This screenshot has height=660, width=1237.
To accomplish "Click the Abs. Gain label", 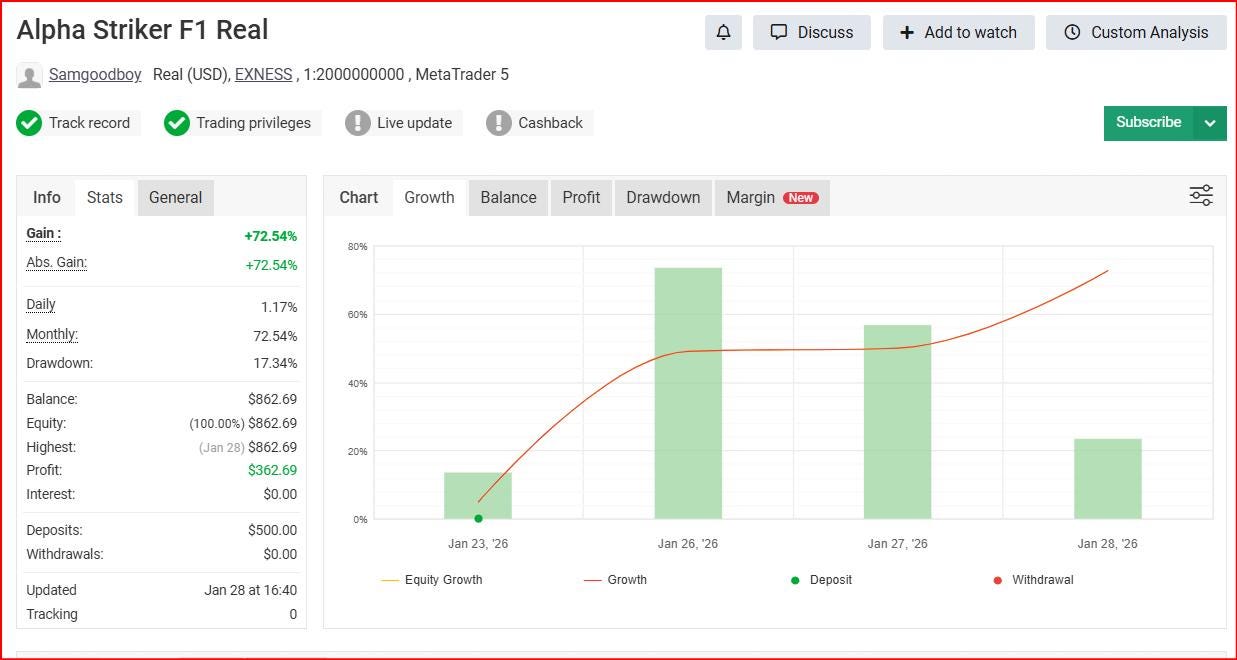I will [x=57, y=262].
